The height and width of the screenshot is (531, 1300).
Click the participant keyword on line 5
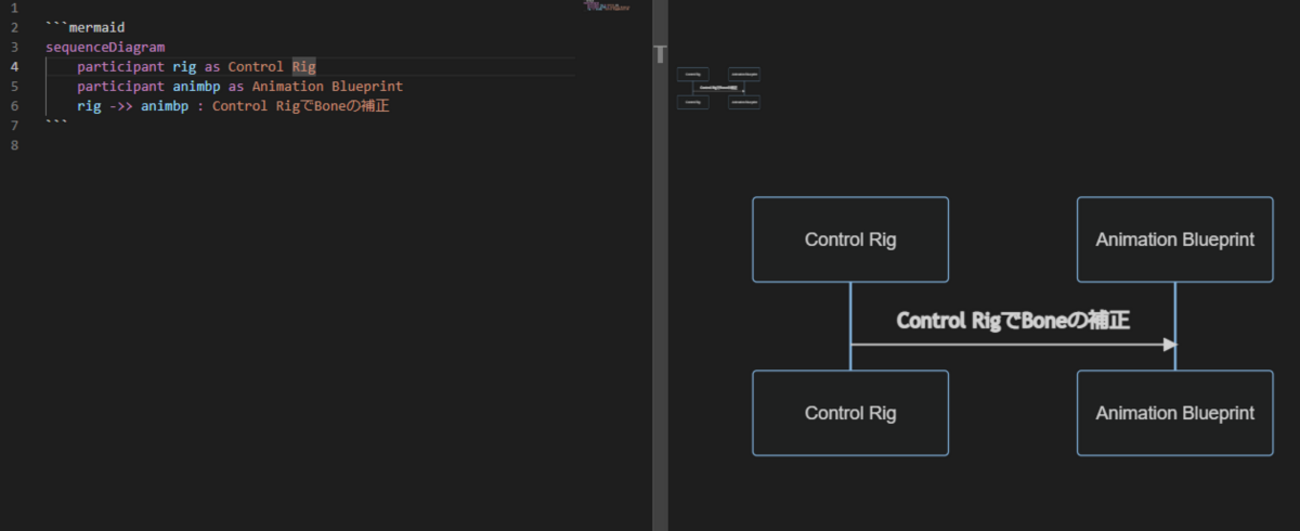click(x=120, y=87)
